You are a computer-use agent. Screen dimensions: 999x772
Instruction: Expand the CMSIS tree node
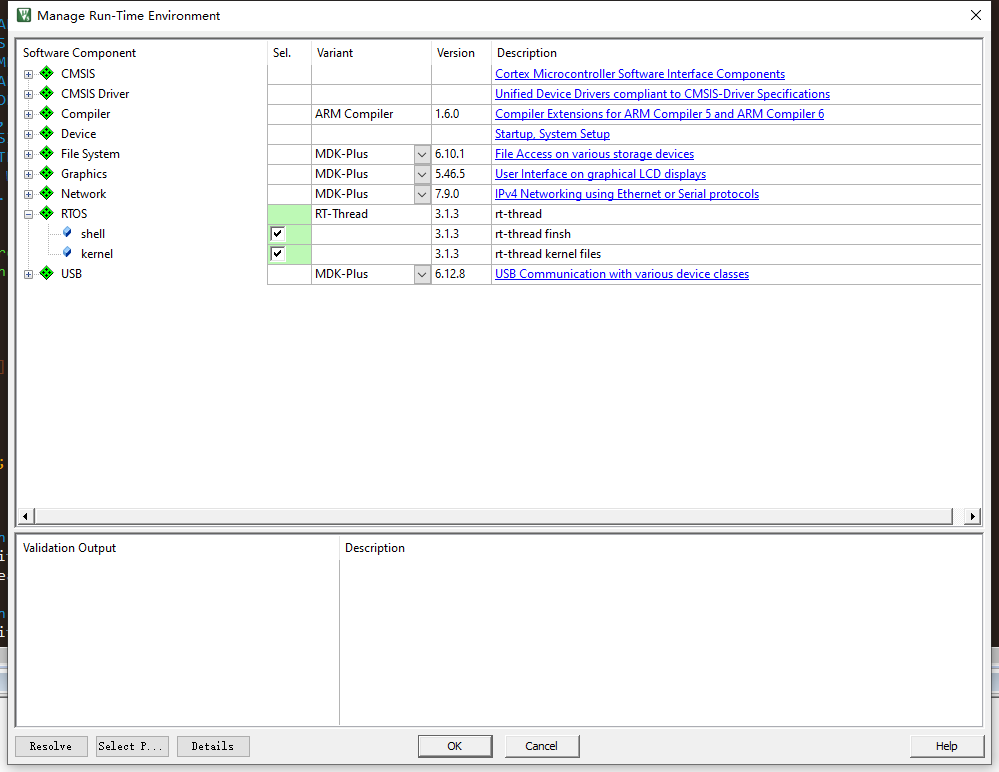pos(28,73)
